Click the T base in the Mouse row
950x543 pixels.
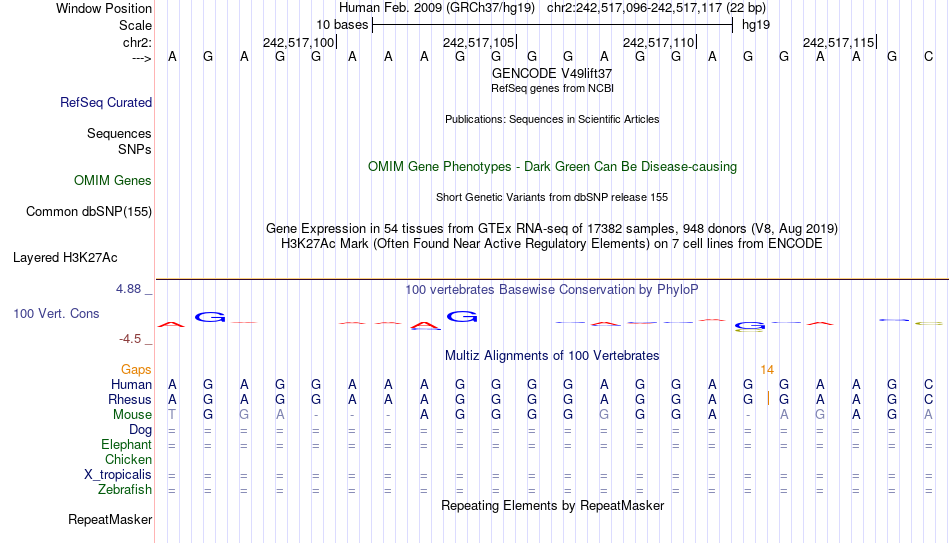click(x=172, y=415)
